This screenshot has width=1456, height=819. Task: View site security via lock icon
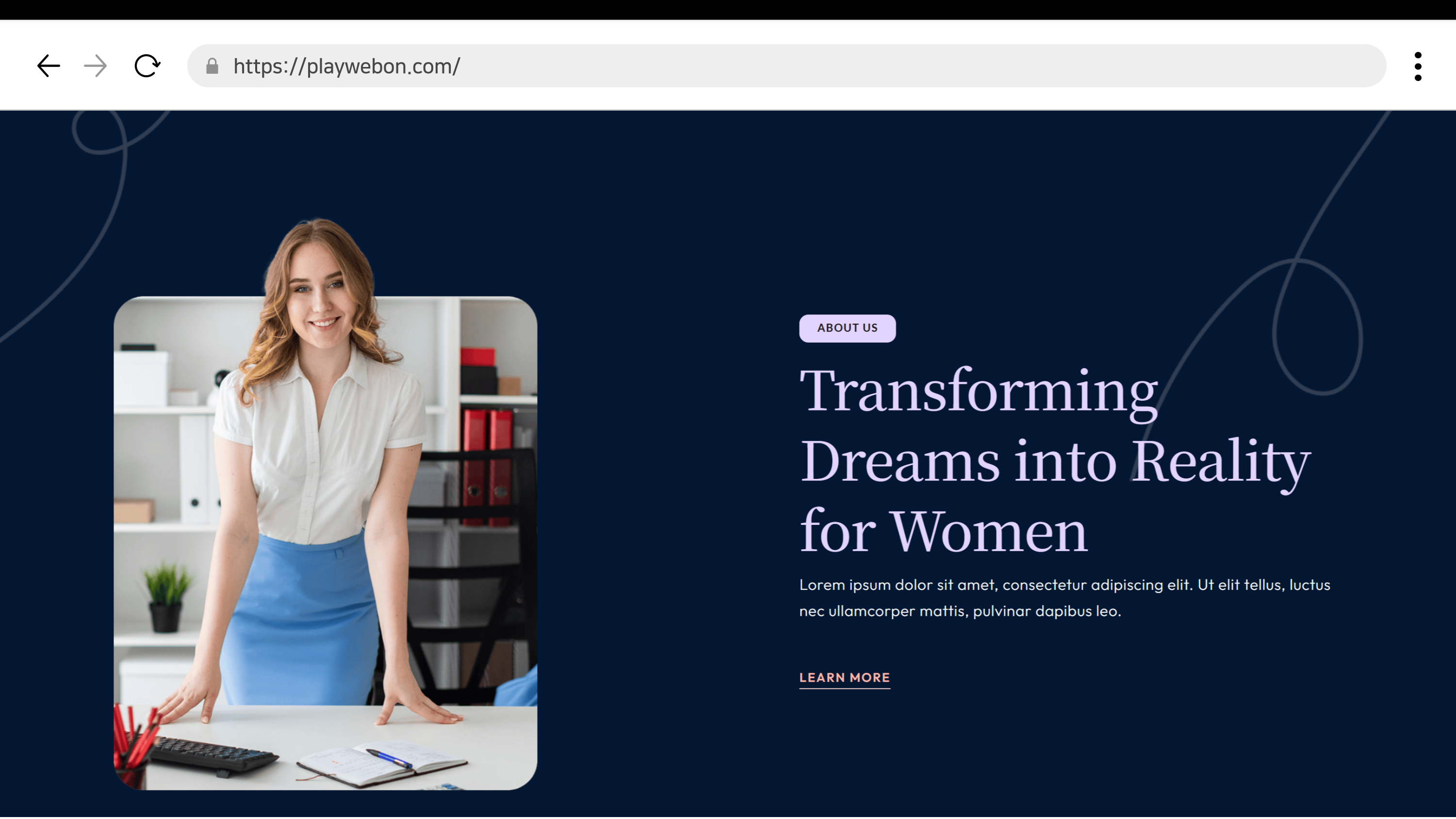[212, 66]
